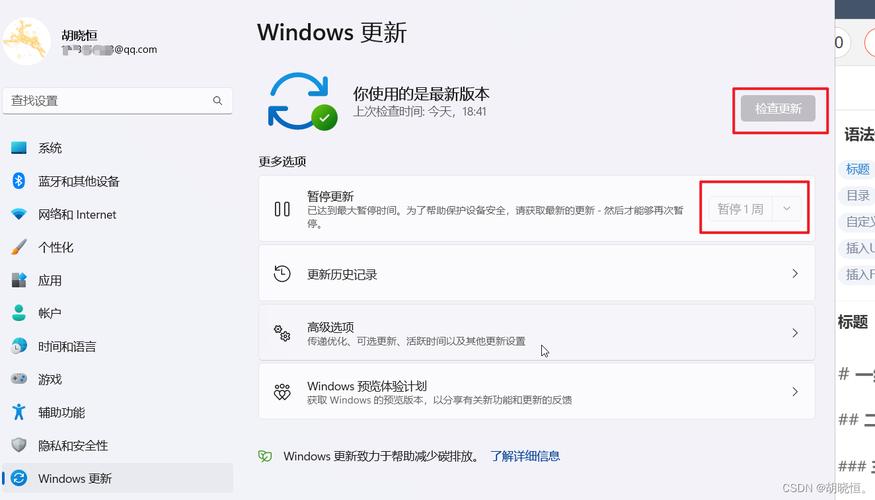Click the large update status sync icon

[x=302, y=102]
